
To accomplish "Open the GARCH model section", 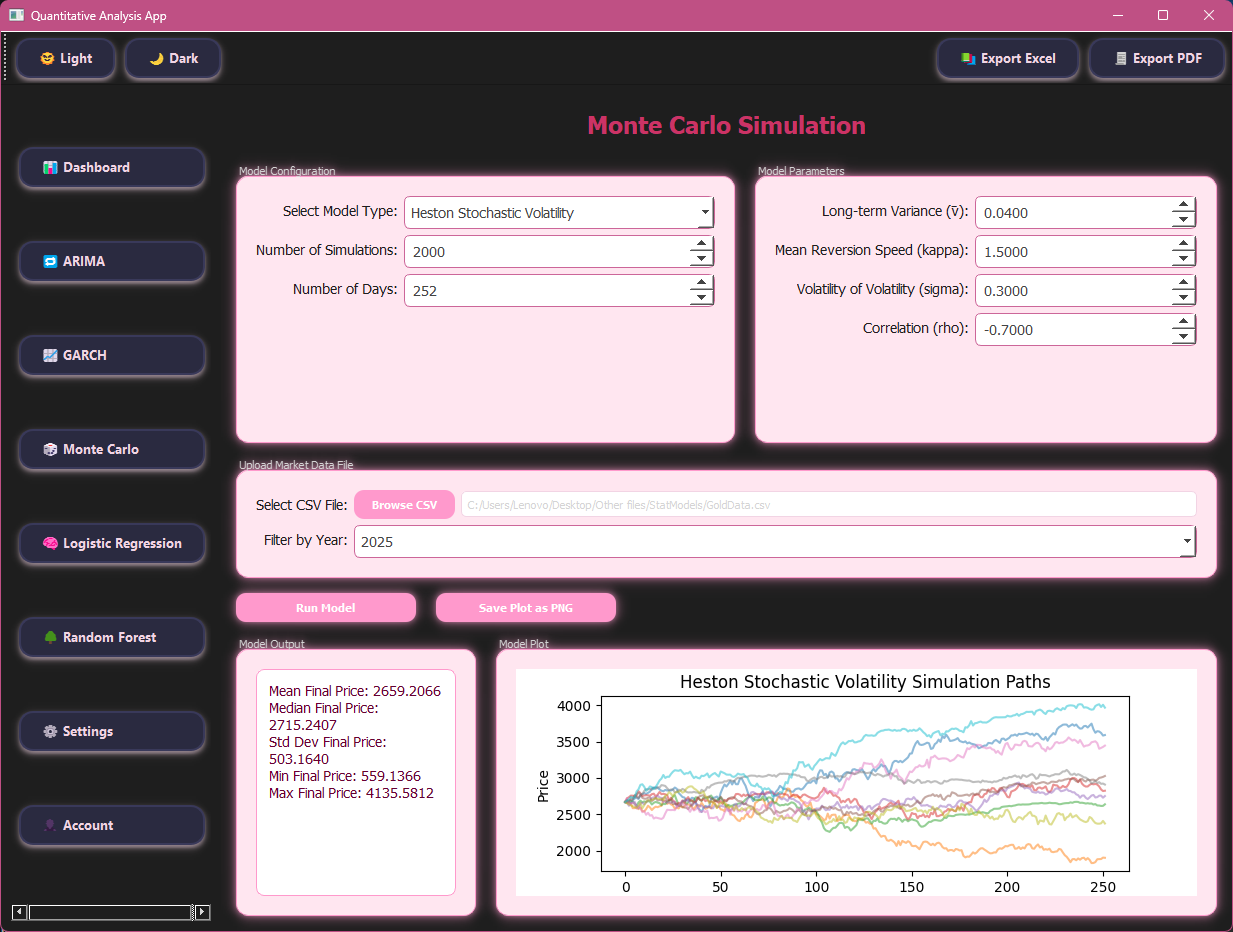I will (111, 356).
